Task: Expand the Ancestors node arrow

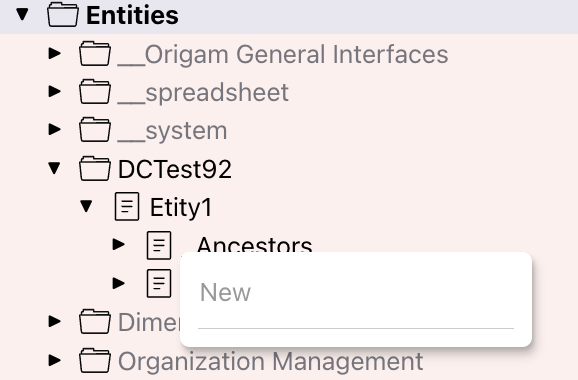Action: click(x=118, y=244)
